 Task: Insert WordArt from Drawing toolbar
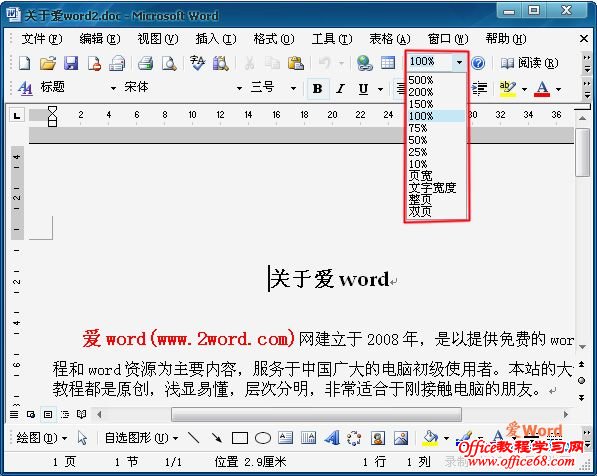point(332,438)
